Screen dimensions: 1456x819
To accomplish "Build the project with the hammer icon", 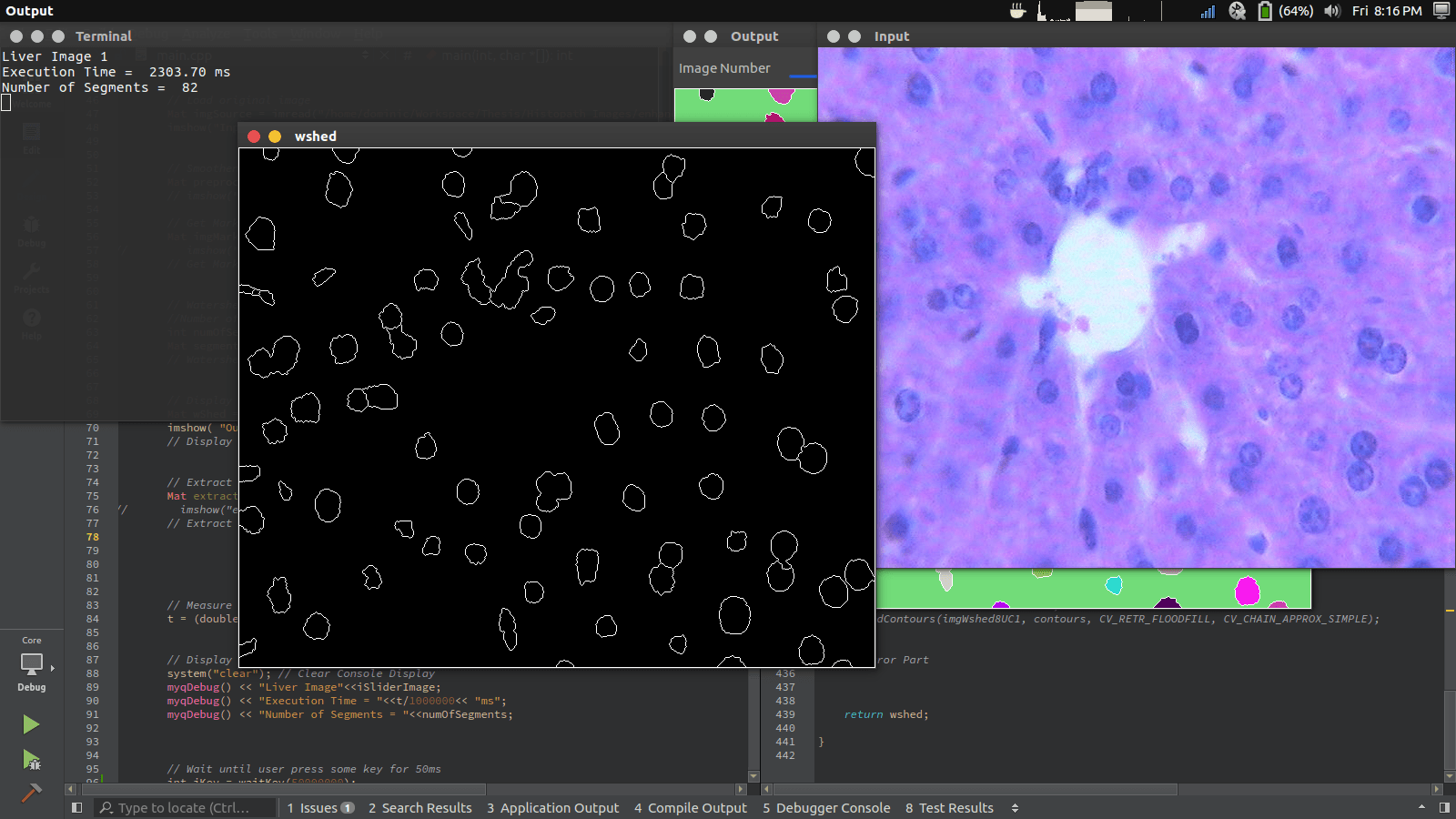I will tap(31, 793).
